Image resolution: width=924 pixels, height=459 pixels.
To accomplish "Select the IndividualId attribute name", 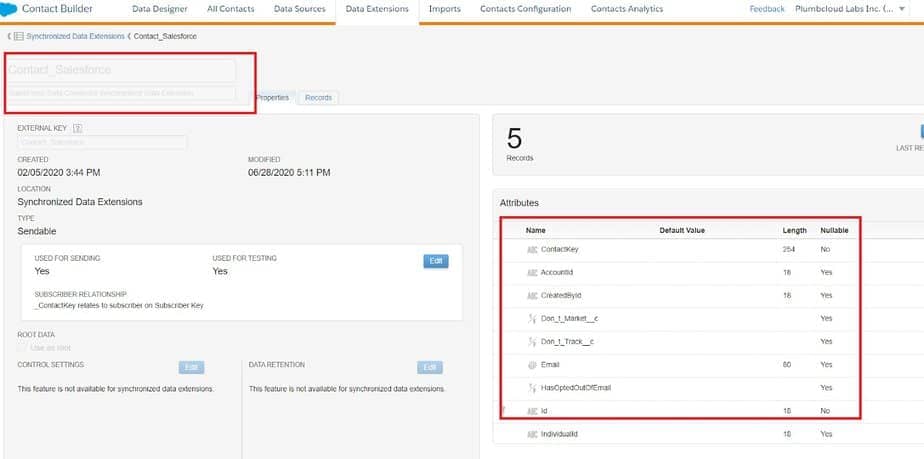I will 559,434.
